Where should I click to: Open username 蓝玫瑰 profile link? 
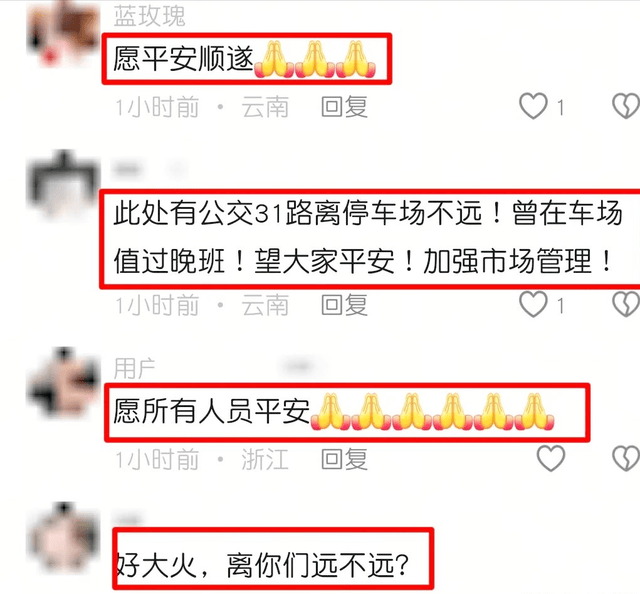[x=149, y=16]
